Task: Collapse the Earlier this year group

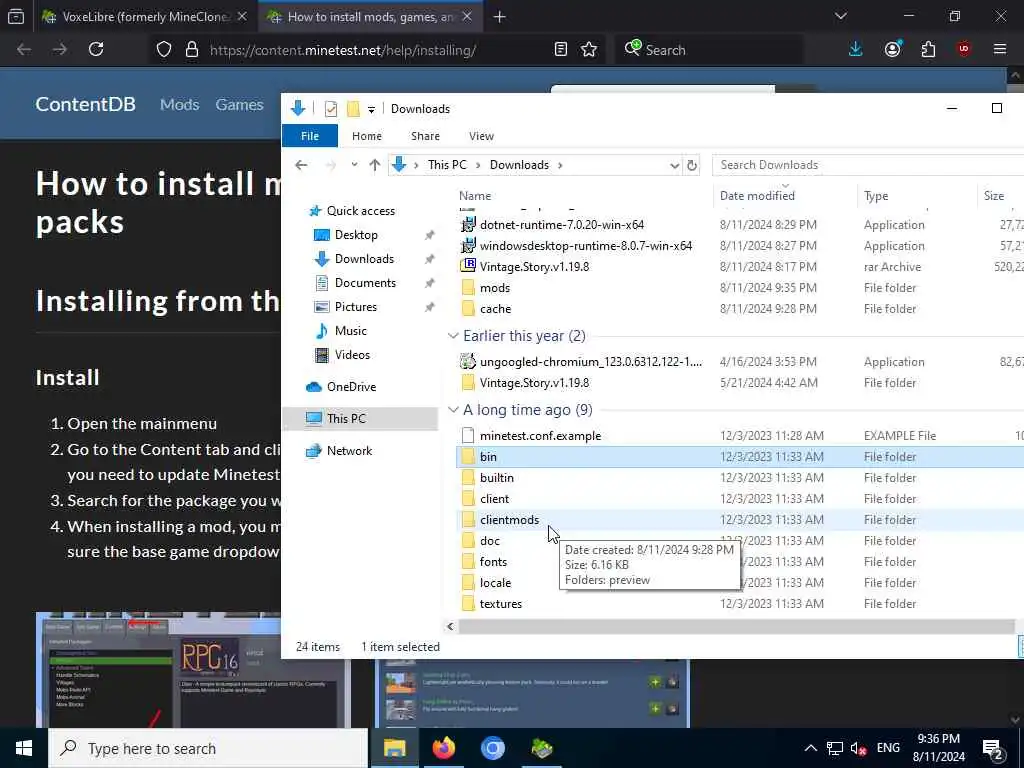Action: (453, 336)
